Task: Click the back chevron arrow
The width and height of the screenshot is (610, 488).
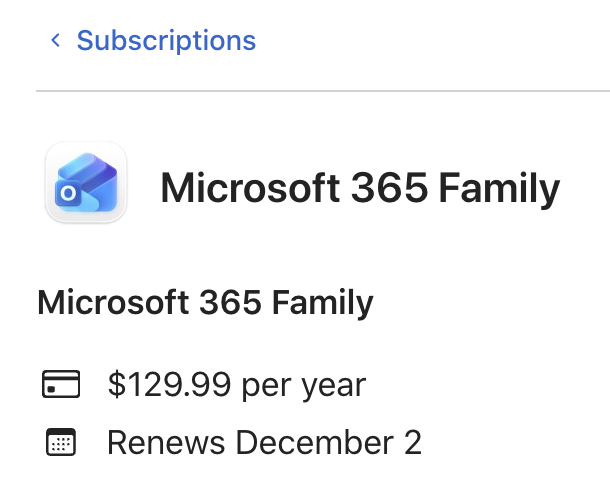Action: tap(55, 41)
